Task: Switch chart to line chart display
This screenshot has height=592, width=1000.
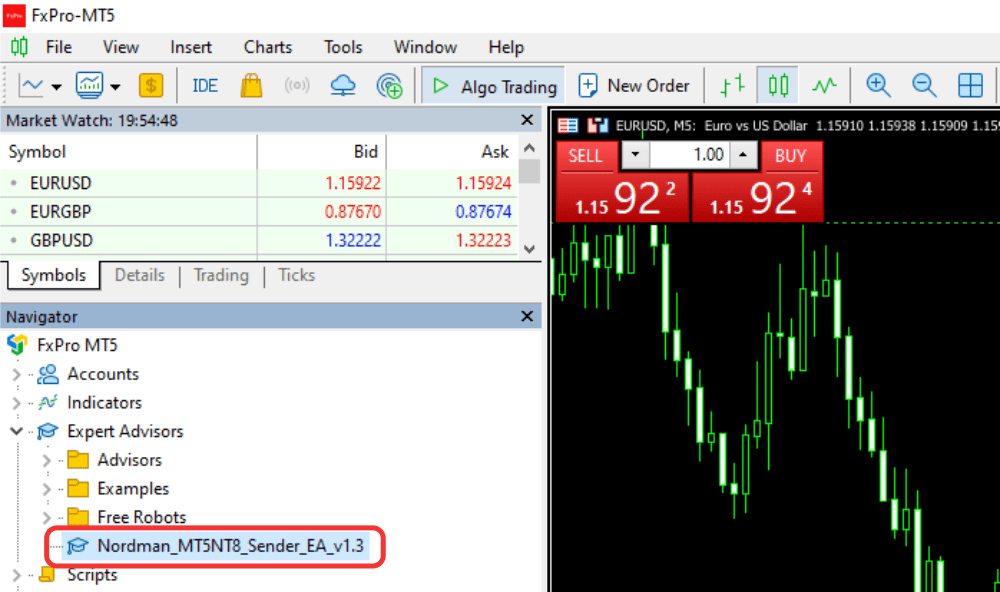Action: click(824, 85)
